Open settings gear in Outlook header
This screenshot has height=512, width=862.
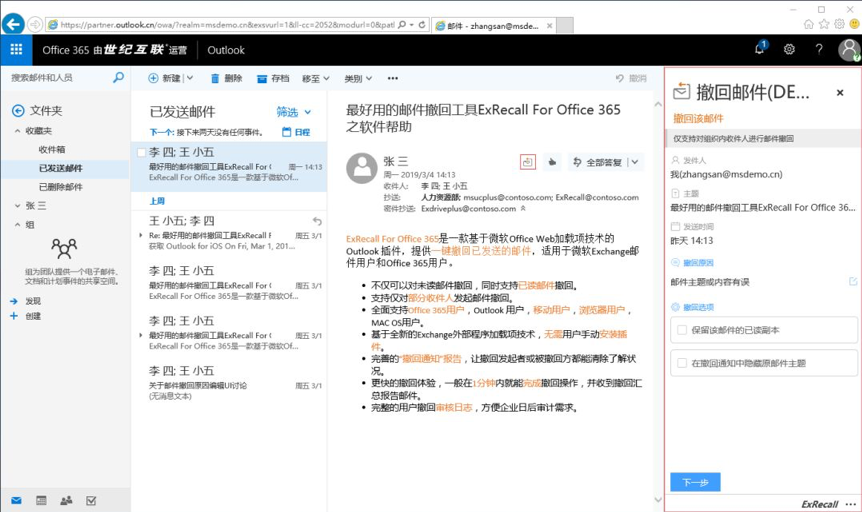coord(789,49)
